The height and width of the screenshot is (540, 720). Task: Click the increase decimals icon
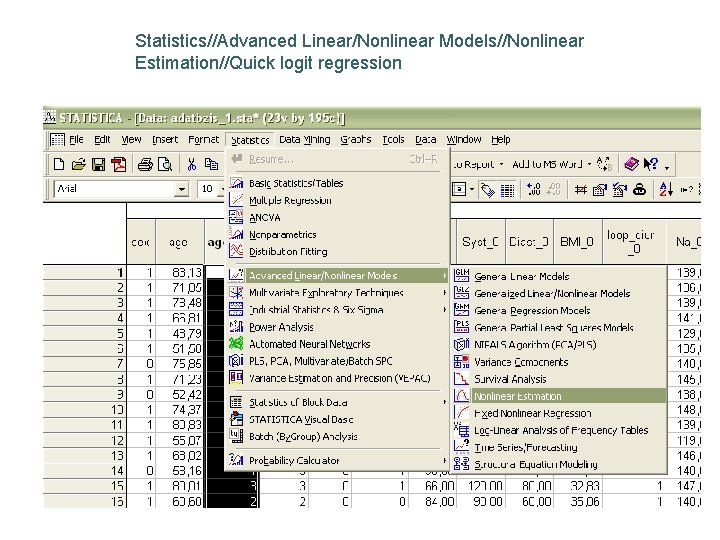(x=534, y=189)
